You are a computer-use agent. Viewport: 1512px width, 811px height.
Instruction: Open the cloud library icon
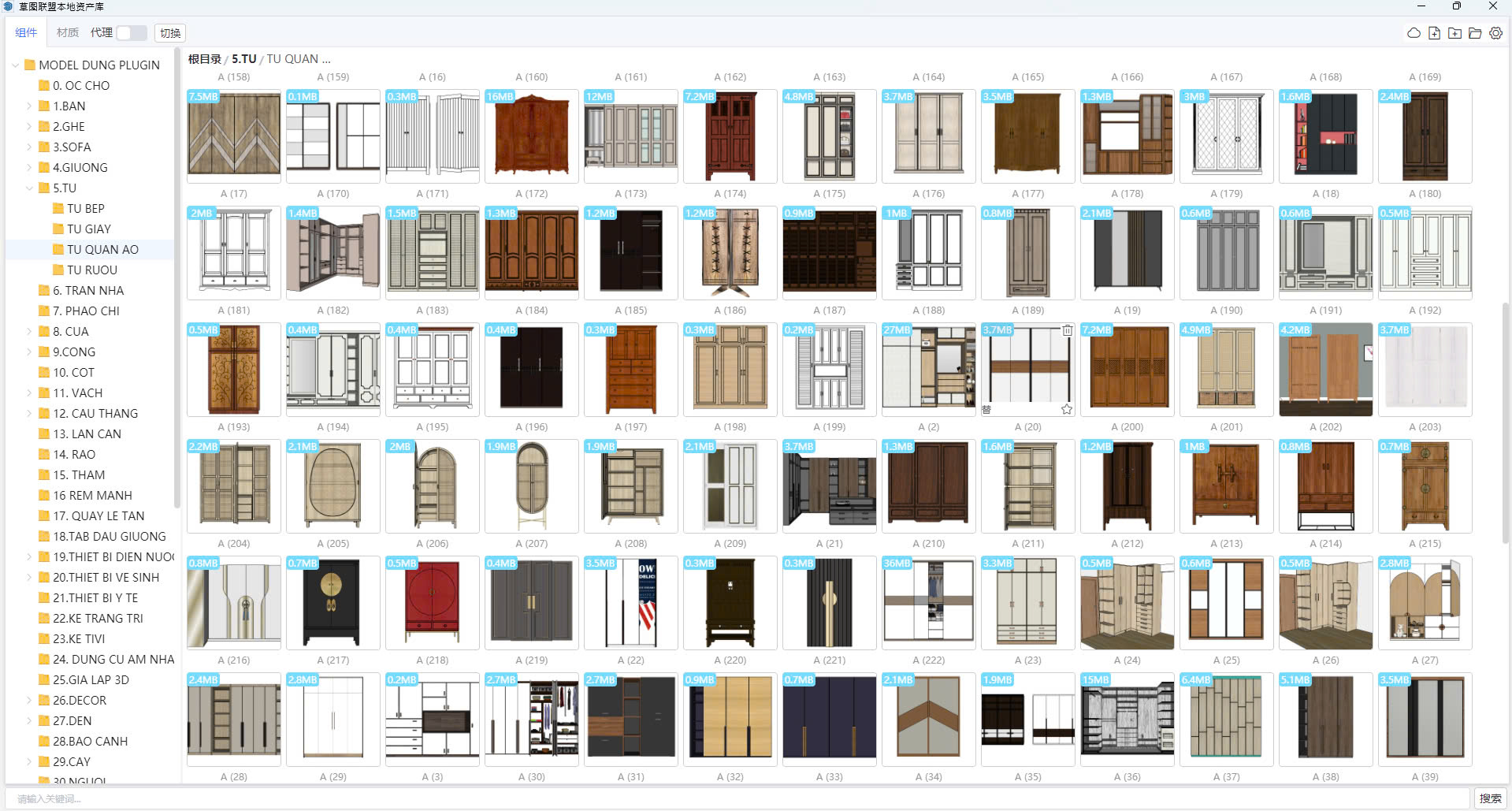click(1414, 33)
